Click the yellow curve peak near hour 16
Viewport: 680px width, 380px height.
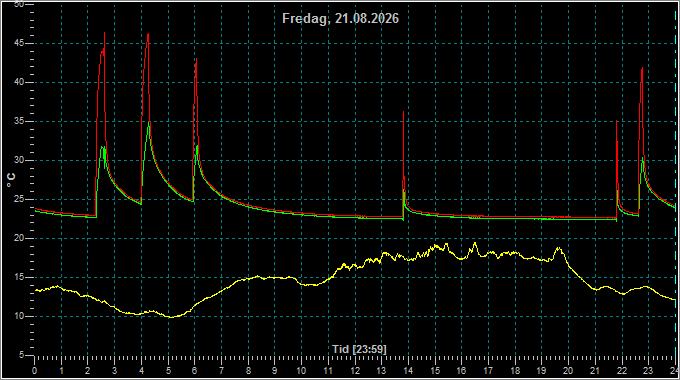[475, 243]
